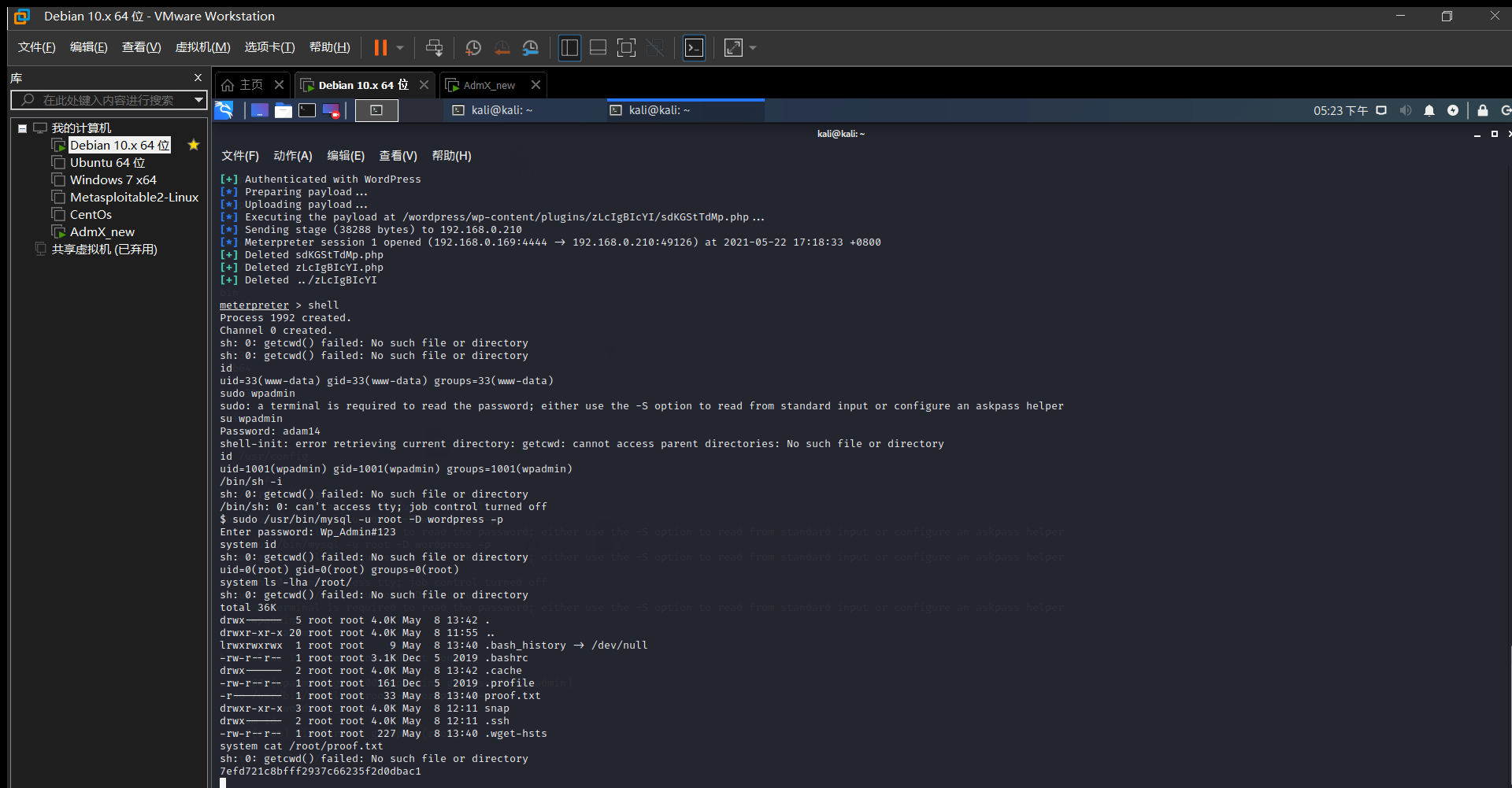Revert to snapshot using the orange arrow clock icon
The height and width of the screenshot is (788, 1512).
pyautogui.click(x=502, y=48)
